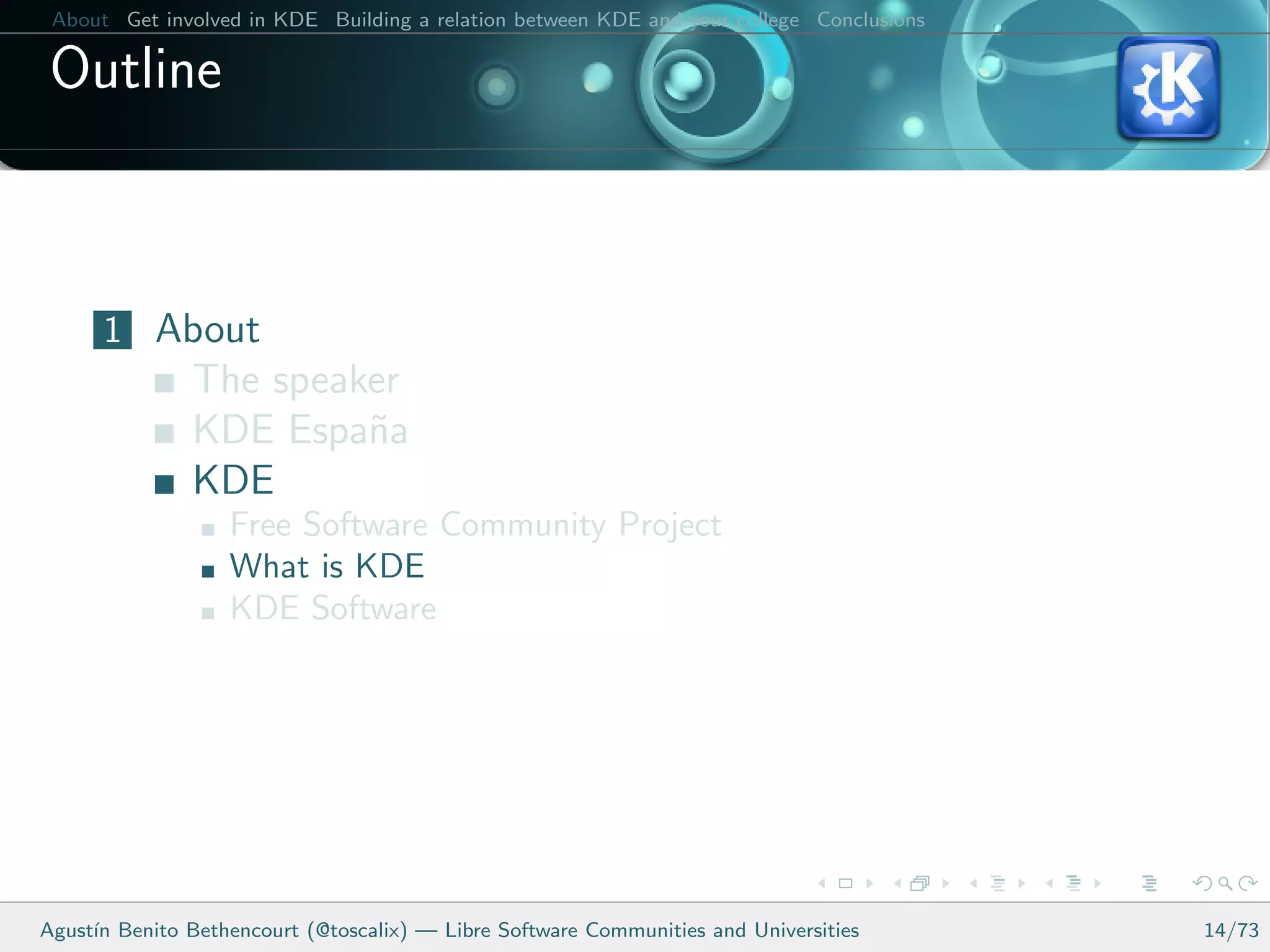Open Building a relation between KDE tab
This screenshot has height=952, width=1270.
567,20
